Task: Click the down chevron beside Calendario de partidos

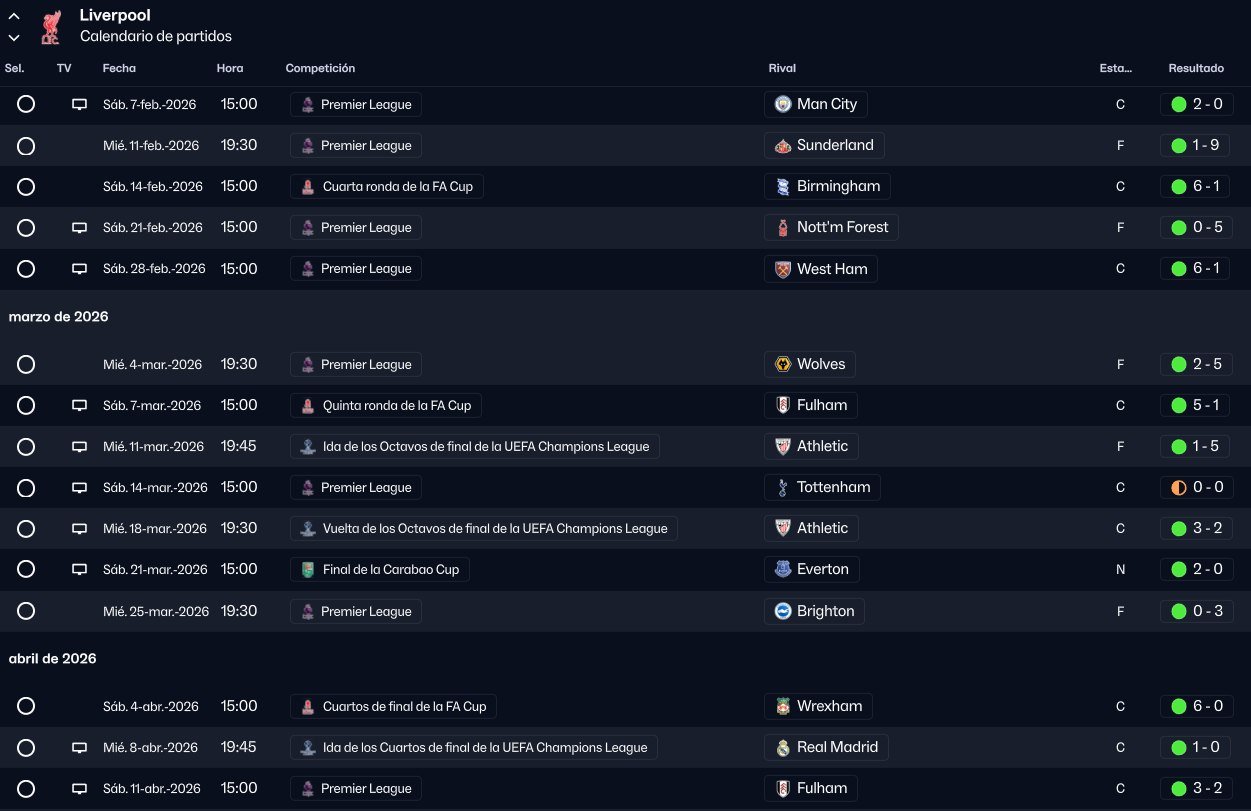Action: click(x=14, y=38)
